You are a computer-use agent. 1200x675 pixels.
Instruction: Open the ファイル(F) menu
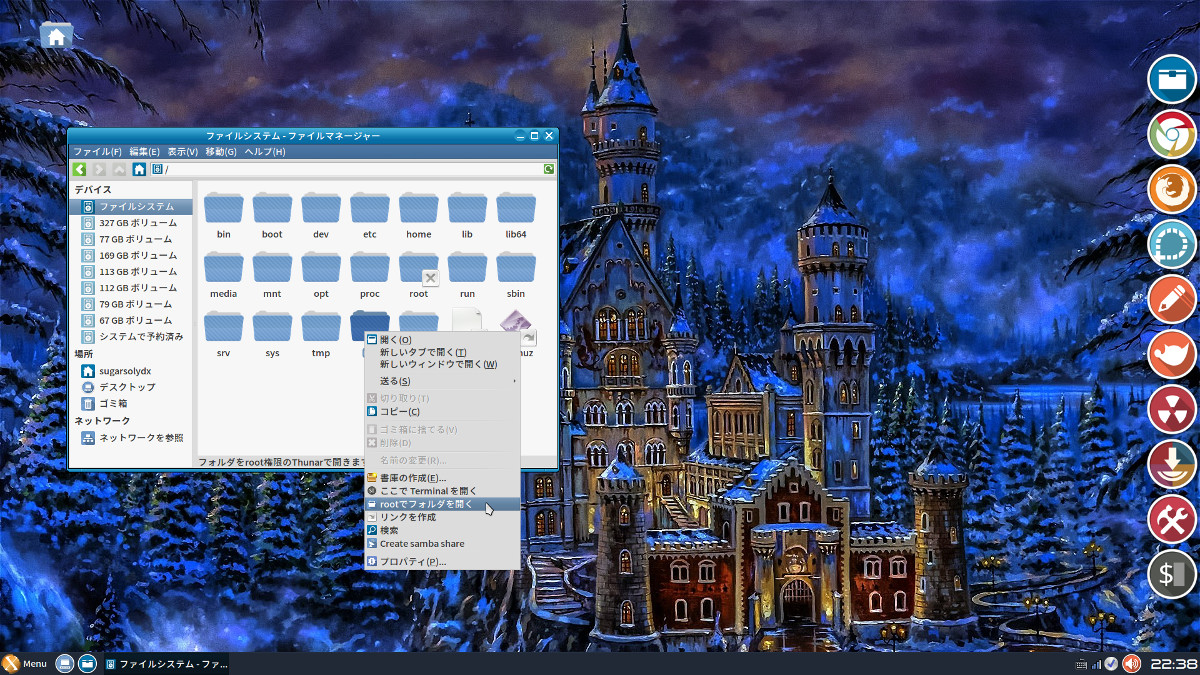97,152
